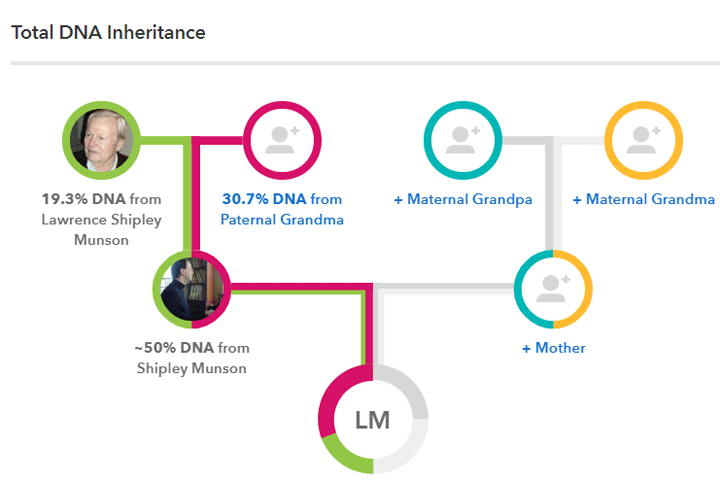
Task: Add Maternal Grandpa via teal circle icon
Action: click(x=463, y=140)
